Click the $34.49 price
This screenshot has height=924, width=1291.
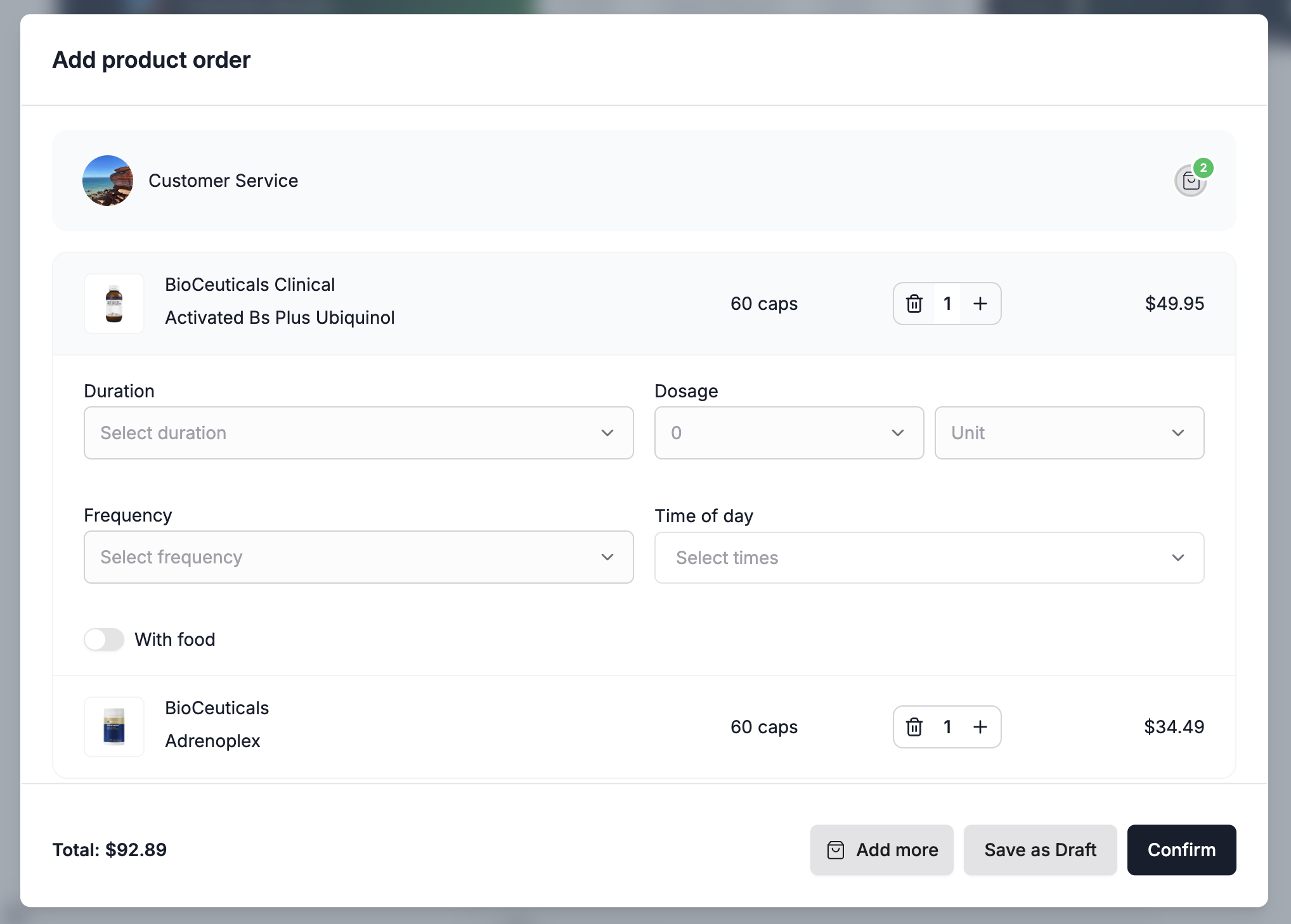[1174, 727]
